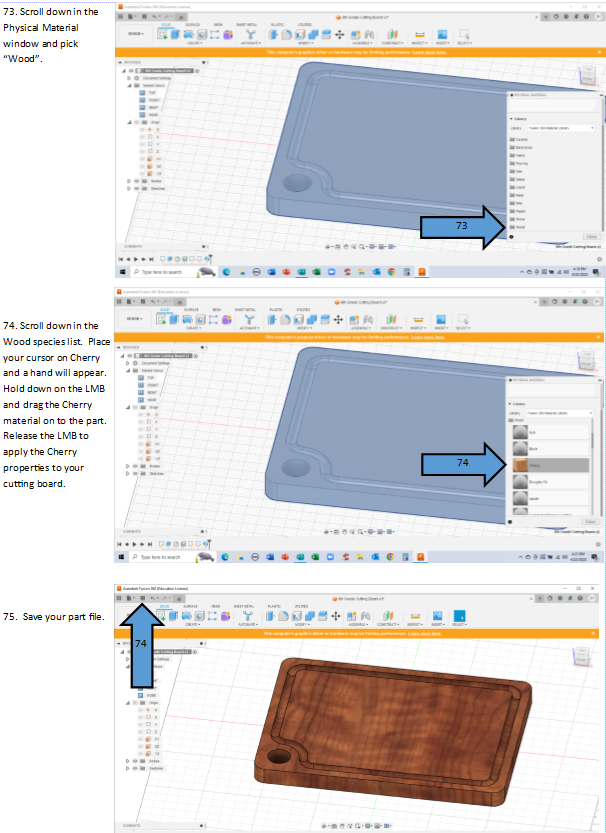This screenshot has width=606, height=833.
Task: Dismiss the orange banner in step 75 screenshot
Action: tap(593, 633)
